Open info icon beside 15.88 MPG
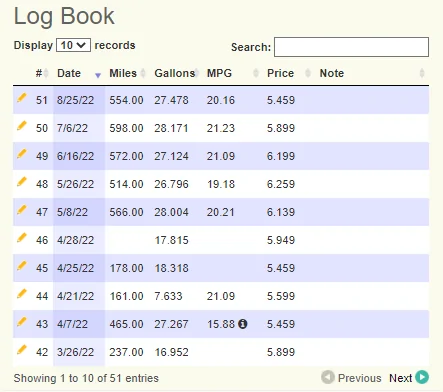The image size is (443, 392). click(243, 324)
